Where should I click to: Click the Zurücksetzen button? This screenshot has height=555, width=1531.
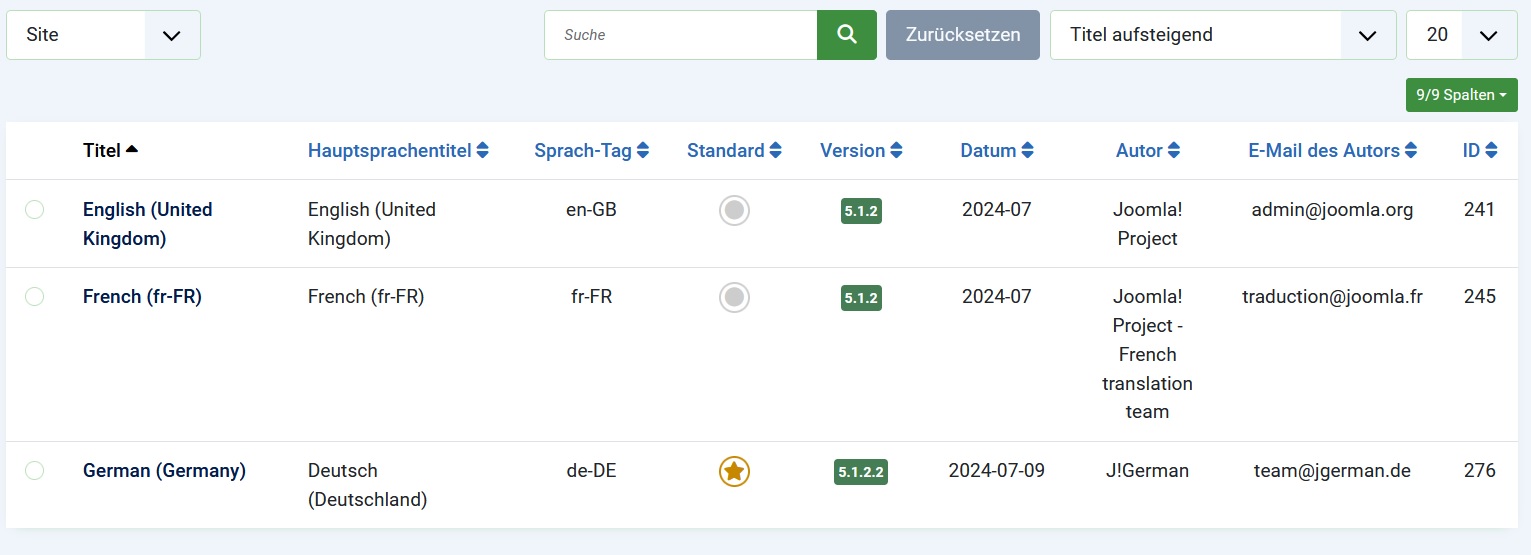click(x=963, y=35)
